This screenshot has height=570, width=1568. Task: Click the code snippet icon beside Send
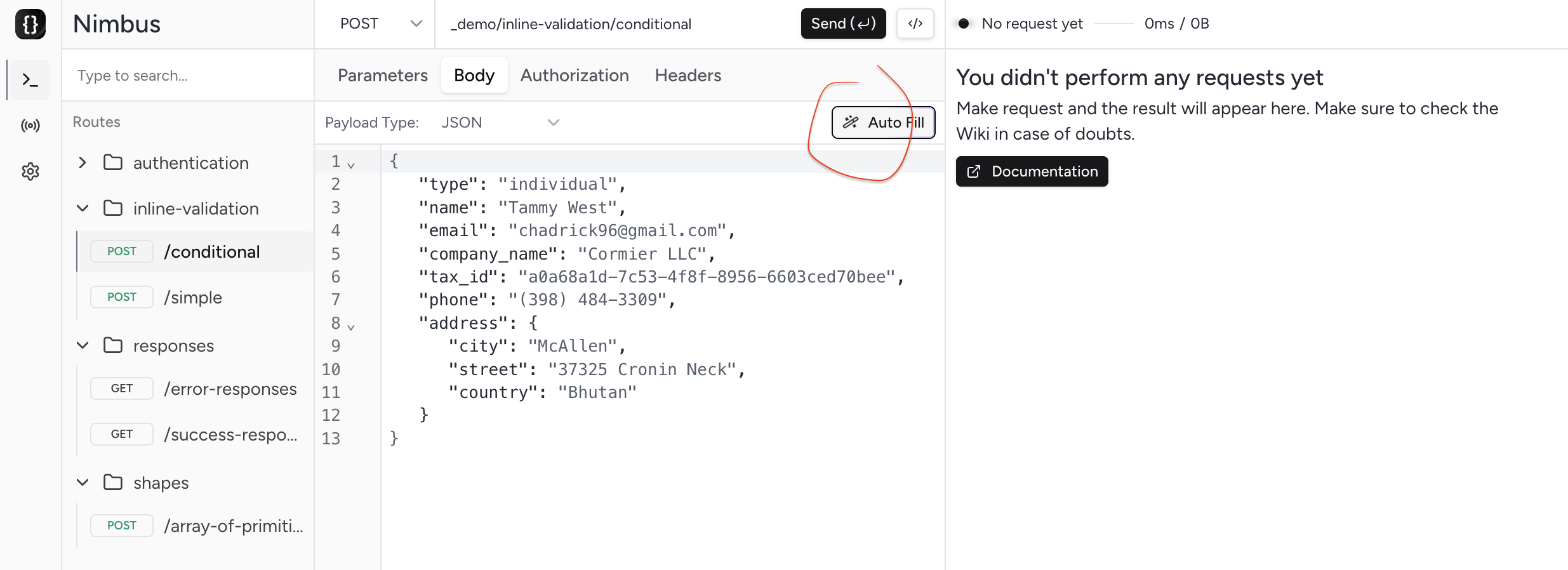(x=915, y=24)
